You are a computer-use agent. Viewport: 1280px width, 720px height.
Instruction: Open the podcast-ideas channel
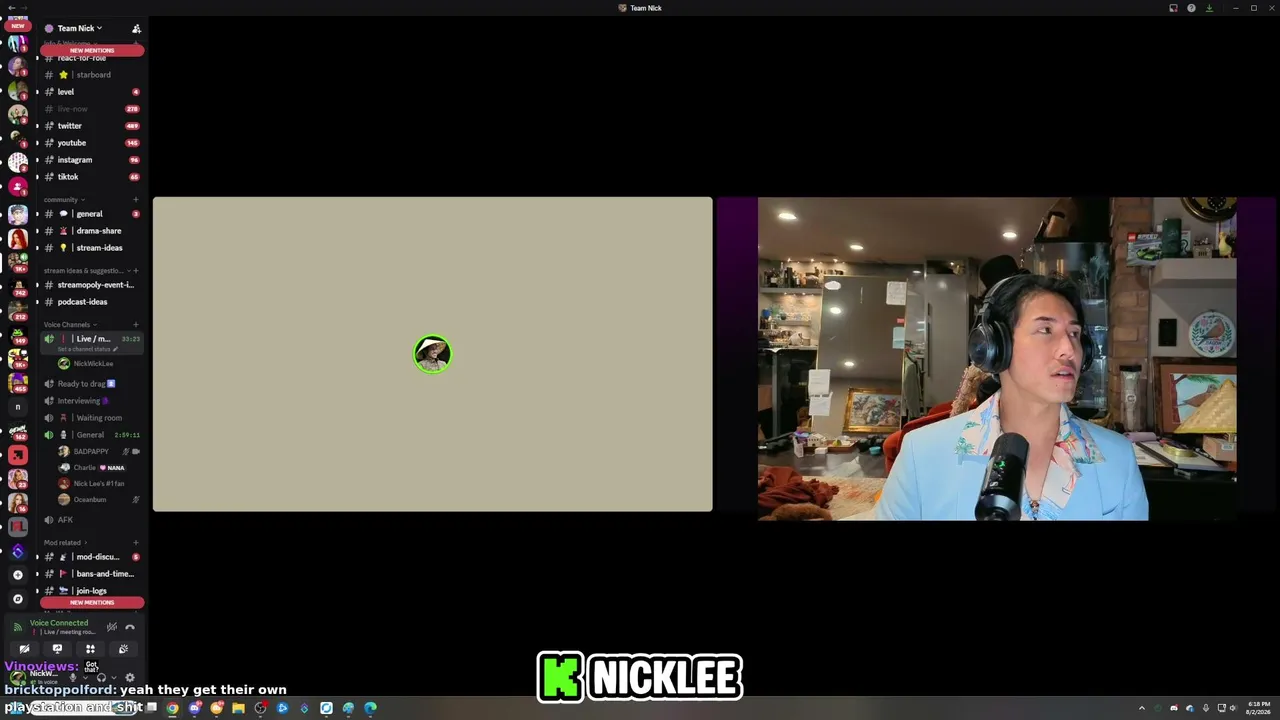tap(92, 302)
